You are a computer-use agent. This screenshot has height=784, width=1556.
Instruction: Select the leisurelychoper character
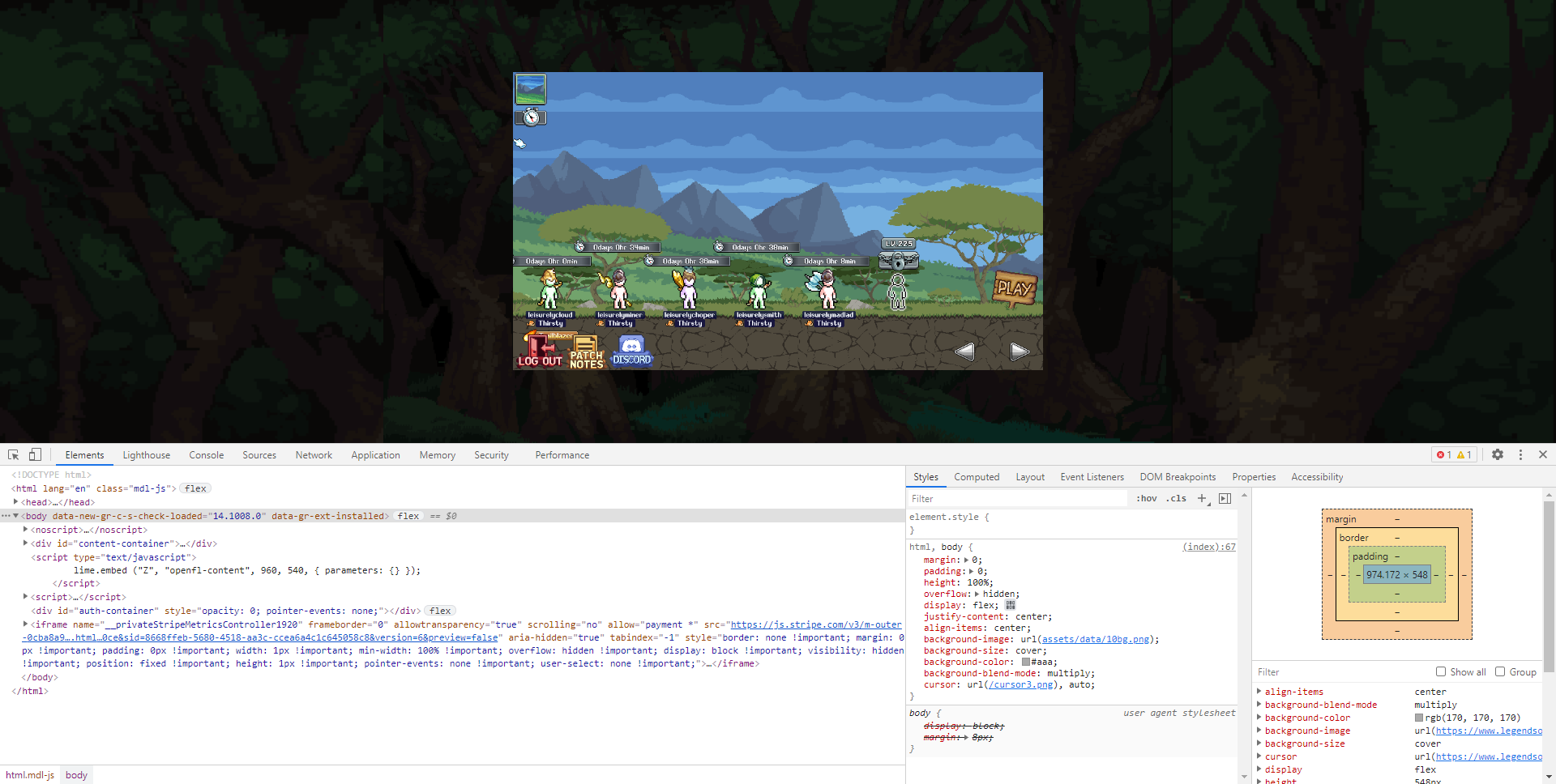click(x=687, y=289)
